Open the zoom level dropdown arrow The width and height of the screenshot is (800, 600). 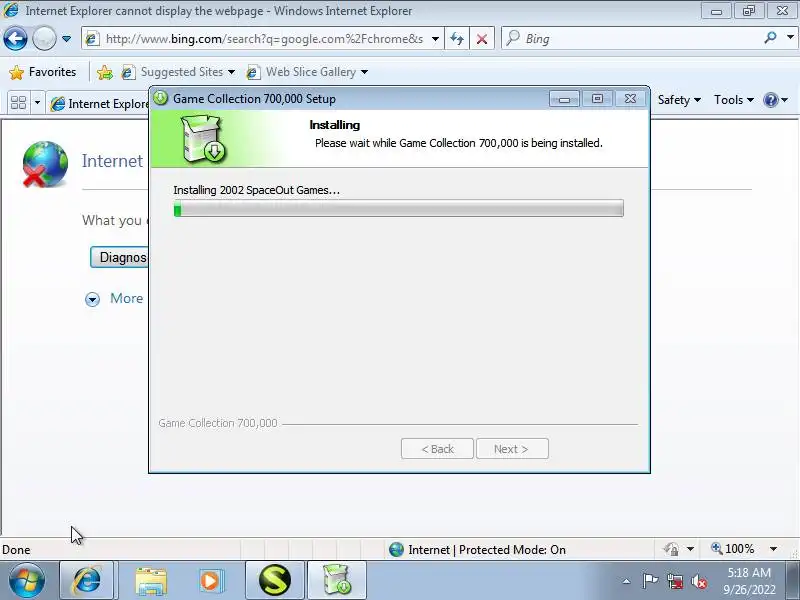pos(773,549)
